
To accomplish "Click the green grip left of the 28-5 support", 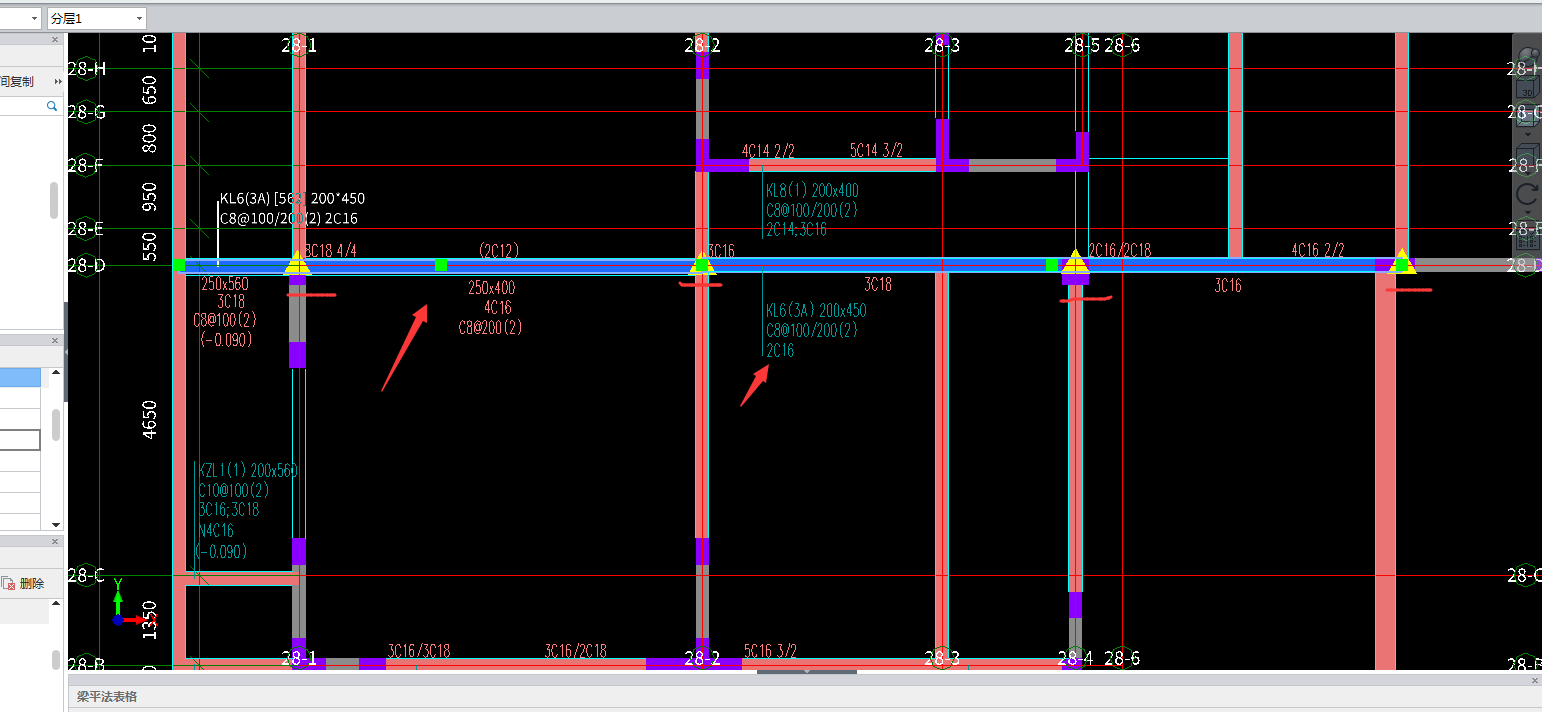I will pos(1052,265).
